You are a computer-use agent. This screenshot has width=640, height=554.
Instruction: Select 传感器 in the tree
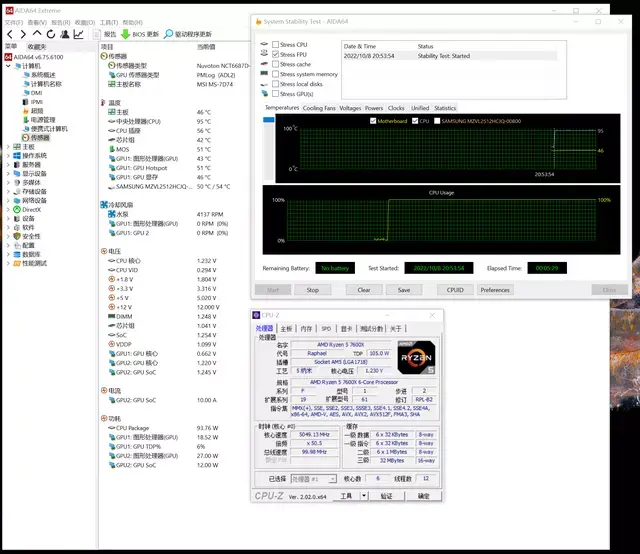point(36,138)
